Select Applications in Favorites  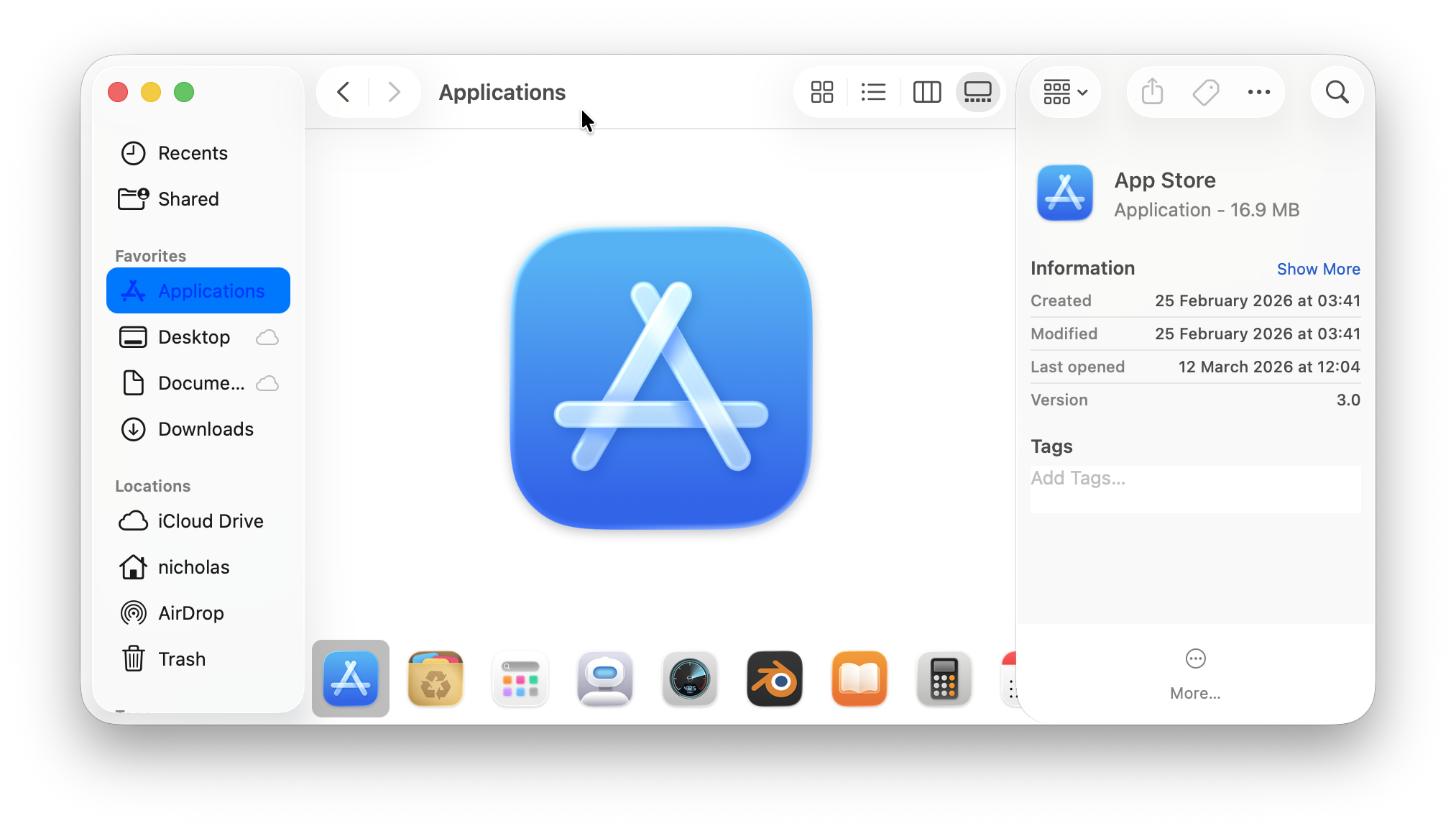(x=198, y=290)
